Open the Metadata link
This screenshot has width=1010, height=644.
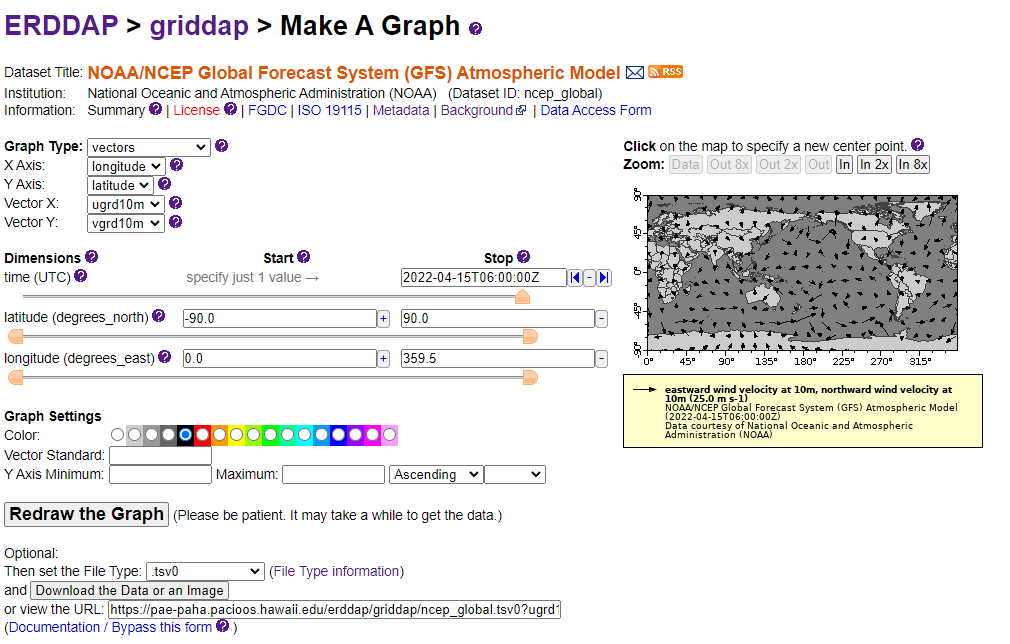(401, 110)
